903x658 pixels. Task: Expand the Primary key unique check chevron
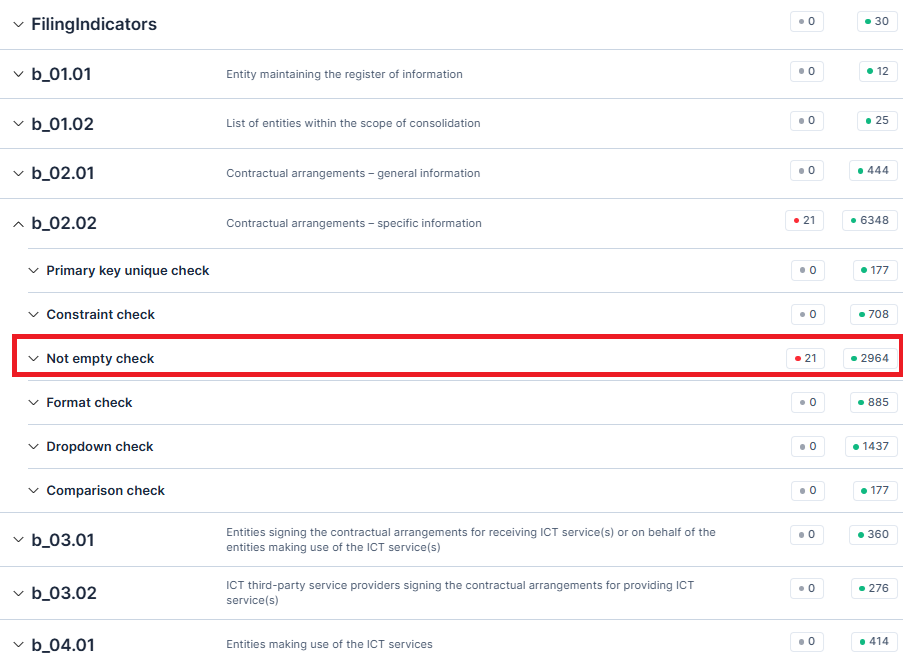click(33, 271)
